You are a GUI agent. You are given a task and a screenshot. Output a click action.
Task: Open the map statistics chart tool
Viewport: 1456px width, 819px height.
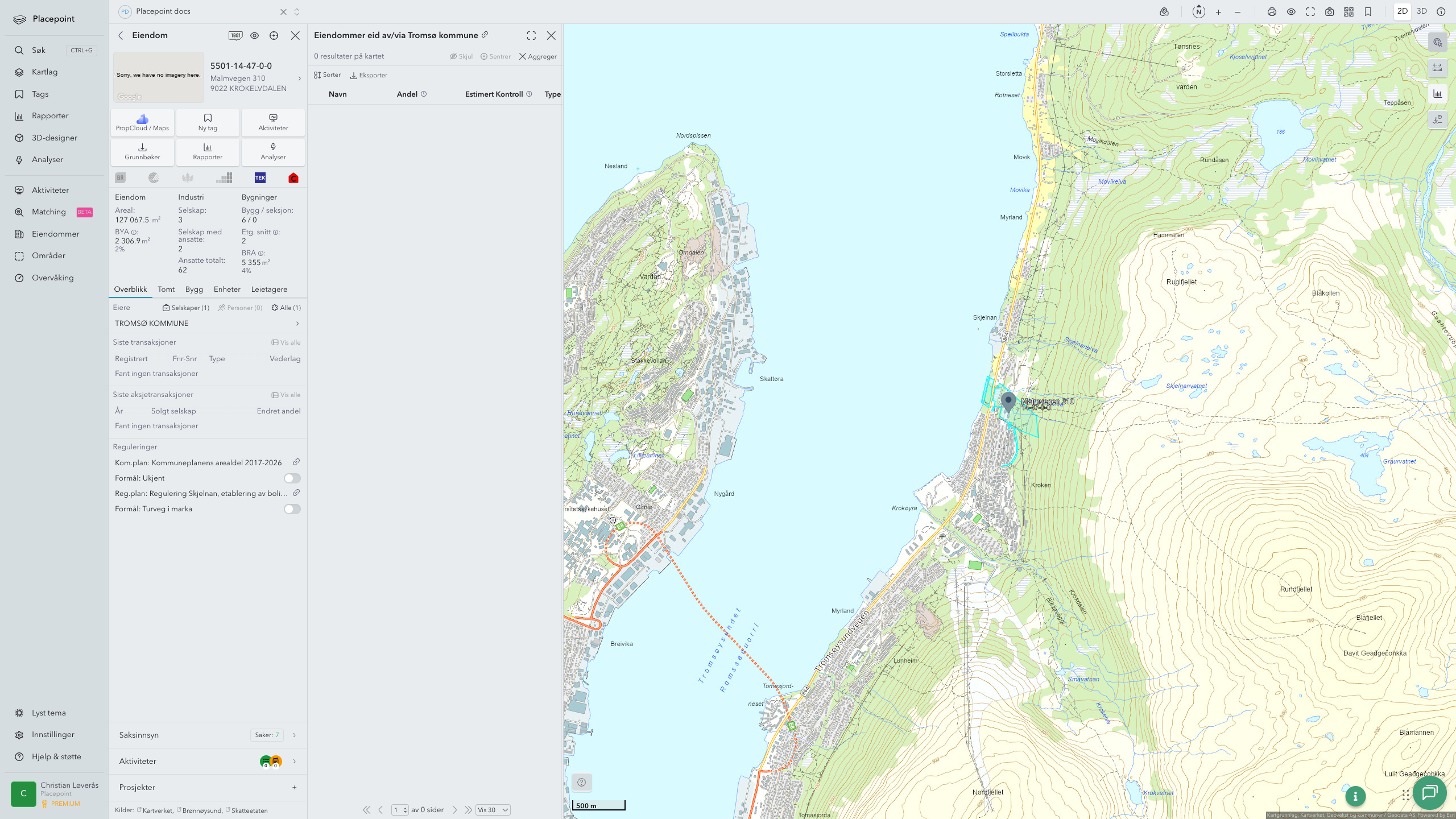[1438, 94]
